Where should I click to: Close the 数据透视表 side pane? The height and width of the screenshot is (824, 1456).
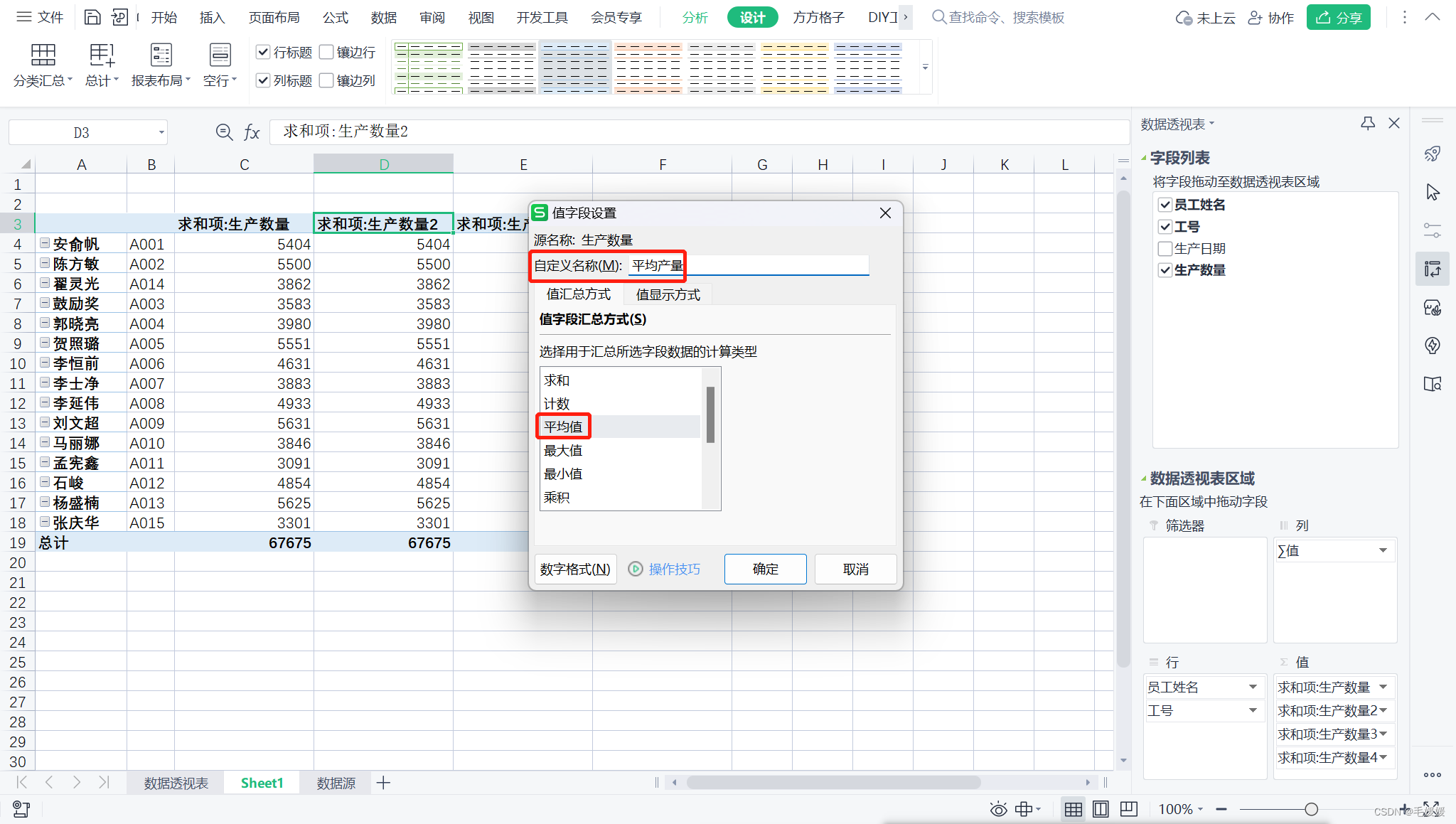[1394, 124]
